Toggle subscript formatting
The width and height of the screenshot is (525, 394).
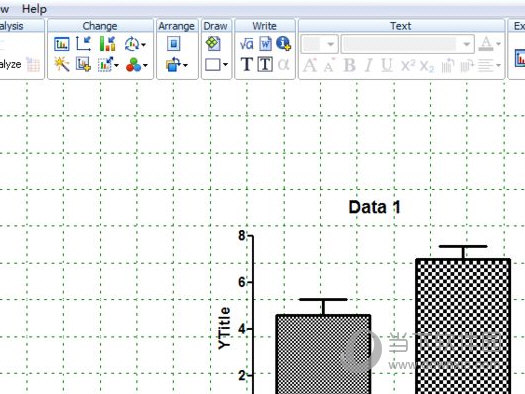[x=427, y=66]
